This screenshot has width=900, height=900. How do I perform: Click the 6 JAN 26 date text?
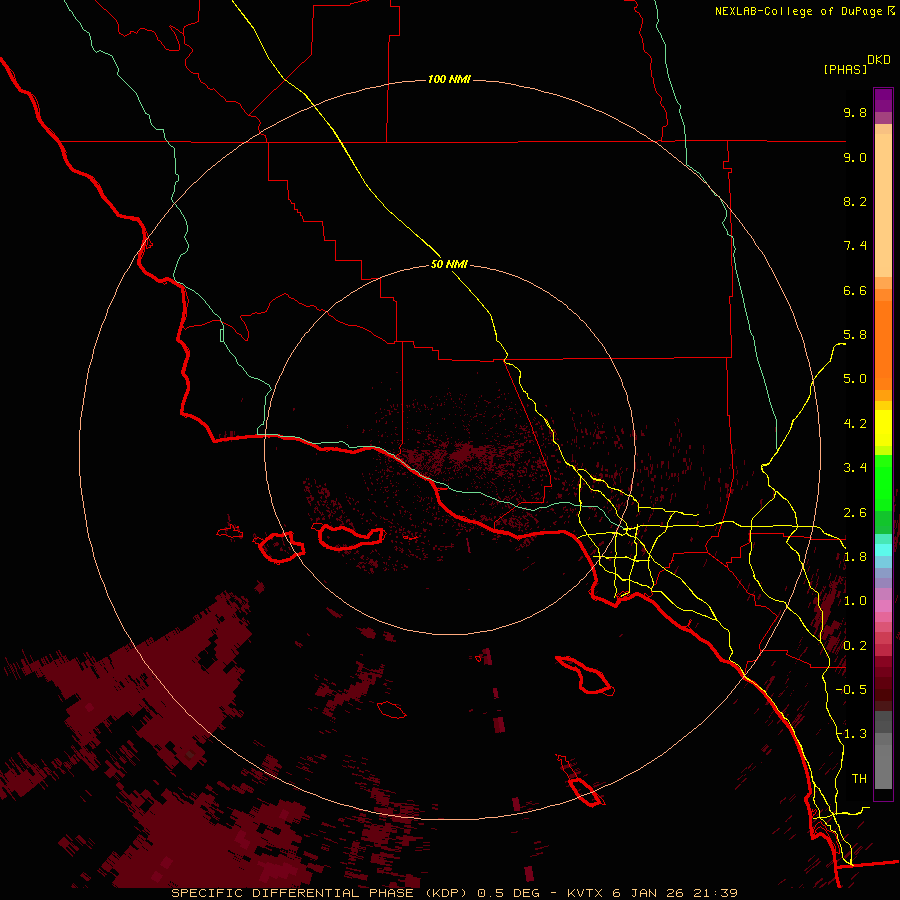649,893
